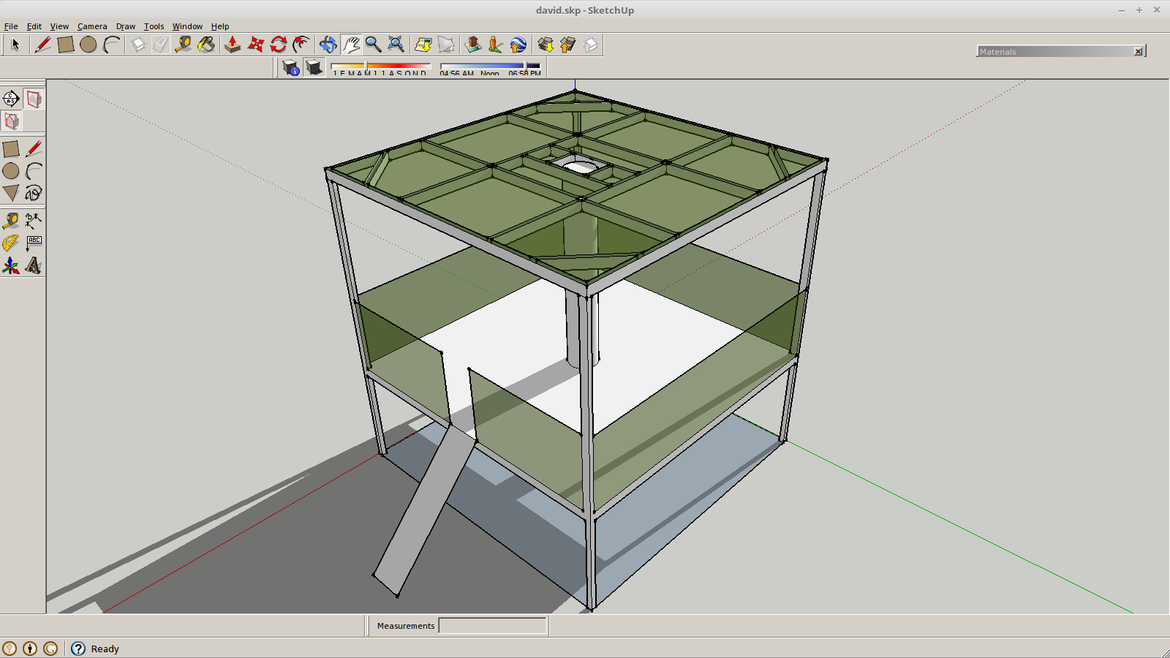
Task: Activate the Push/Pull tool
Action: [x=232, y=44]
